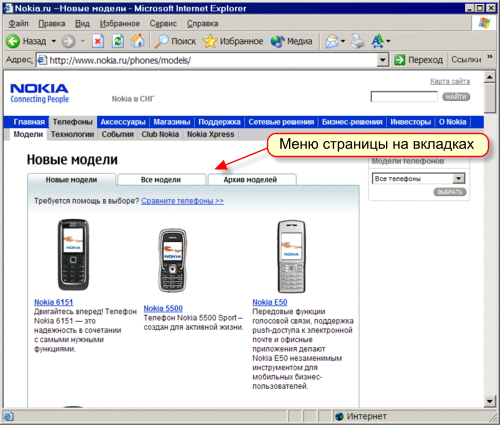
Task: Click the Windows flag logo
Action: point(484,23)
